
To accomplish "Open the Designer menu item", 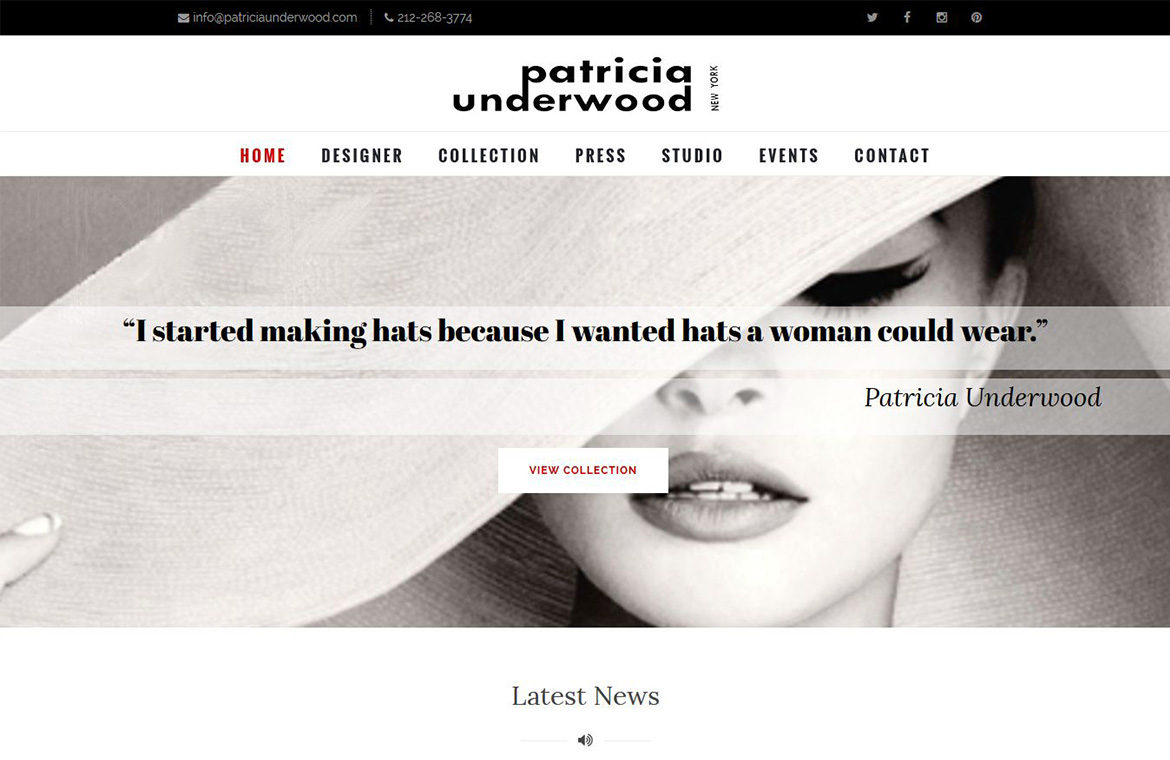I will [362, 155].
